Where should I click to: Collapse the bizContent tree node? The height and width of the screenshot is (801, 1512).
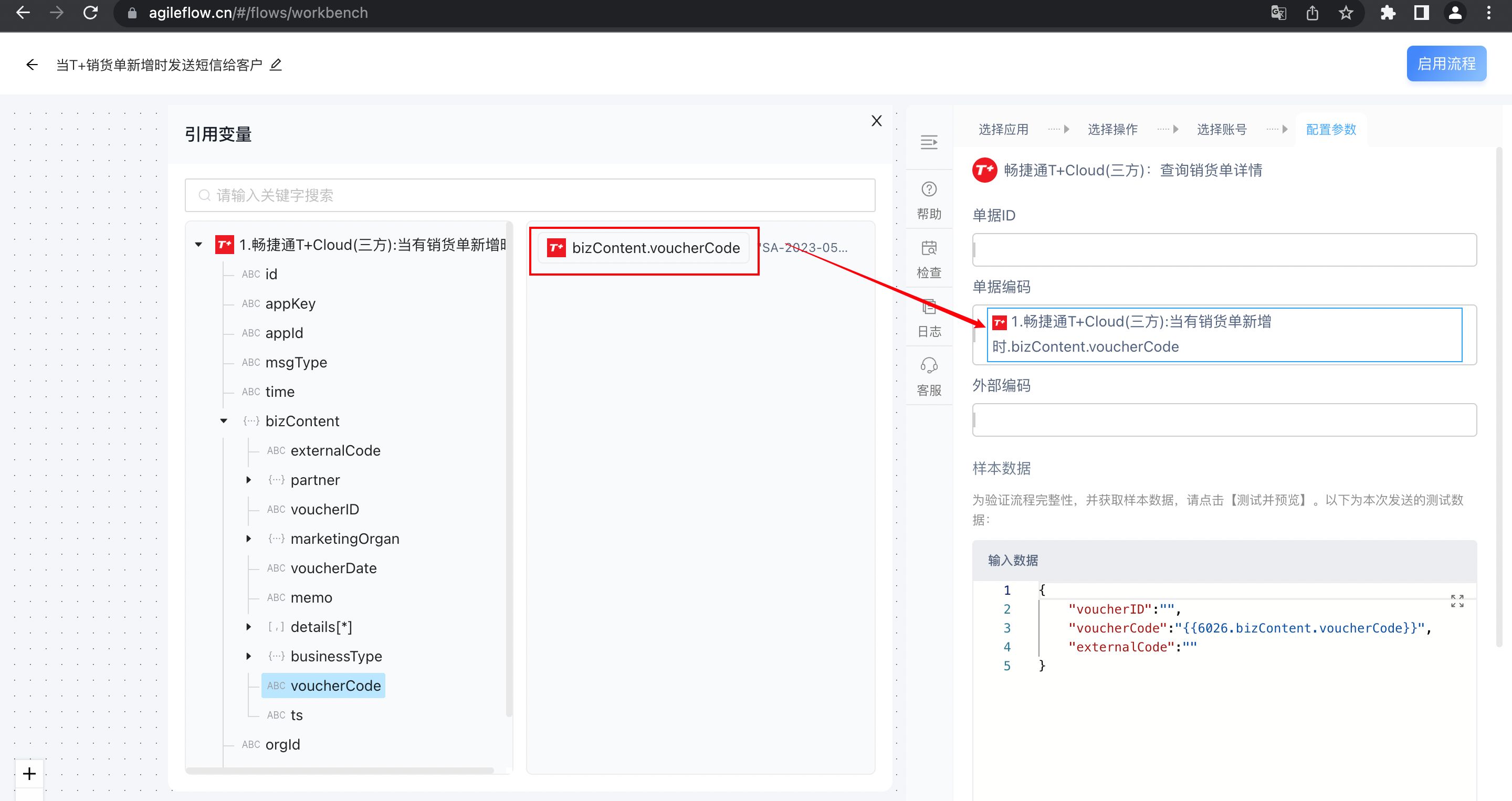(224, 421)
